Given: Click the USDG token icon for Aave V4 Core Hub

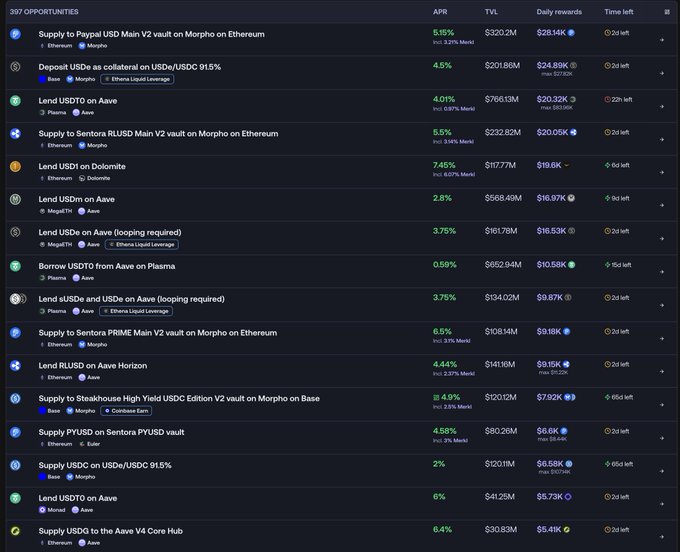Looking at the screenshot, I should pos(16,531).
